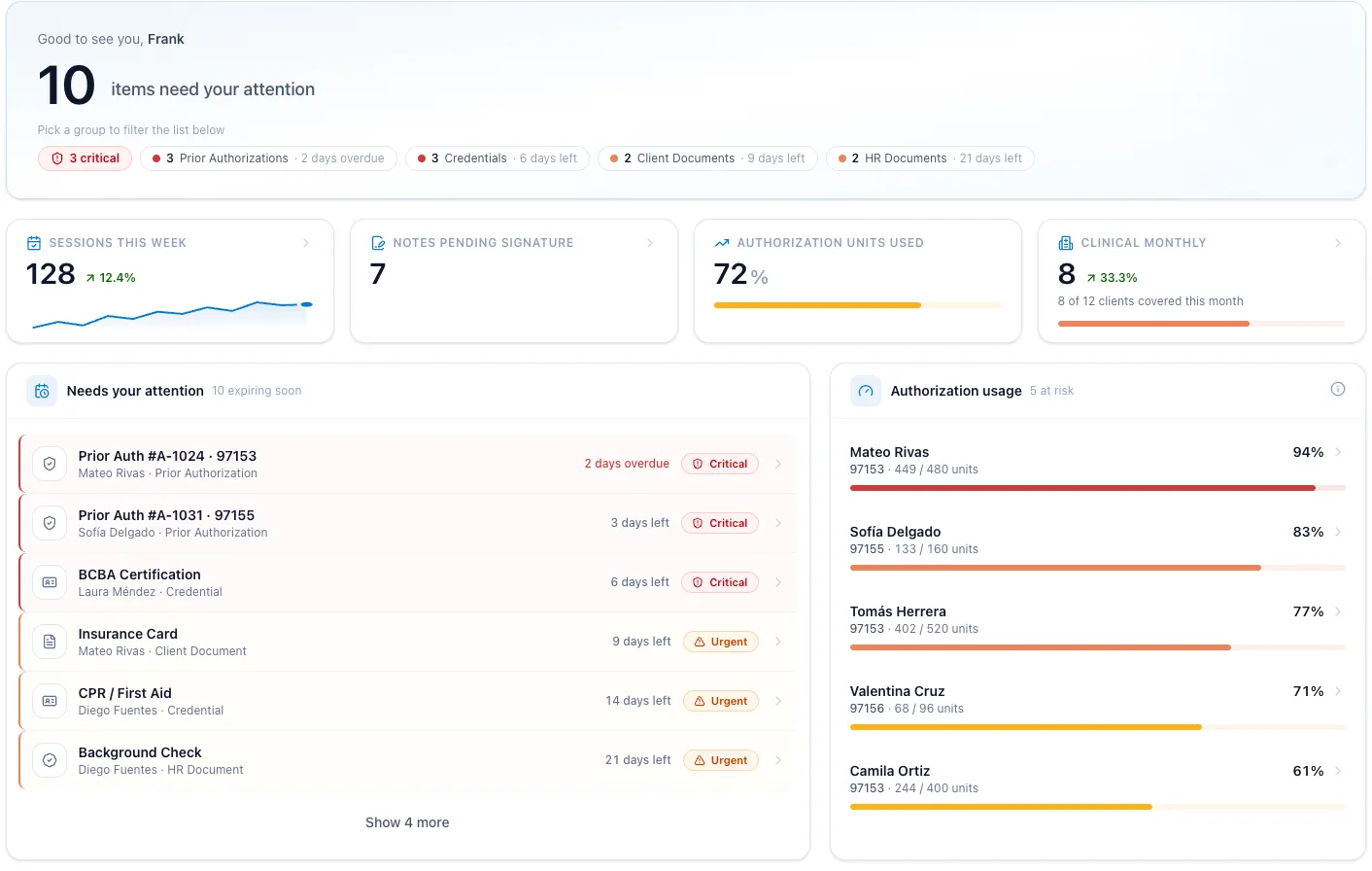Click shield icon of Prior Auth #A-1031 row
The height and width of the screenshot is (871, 1372).
click(50, 523)
